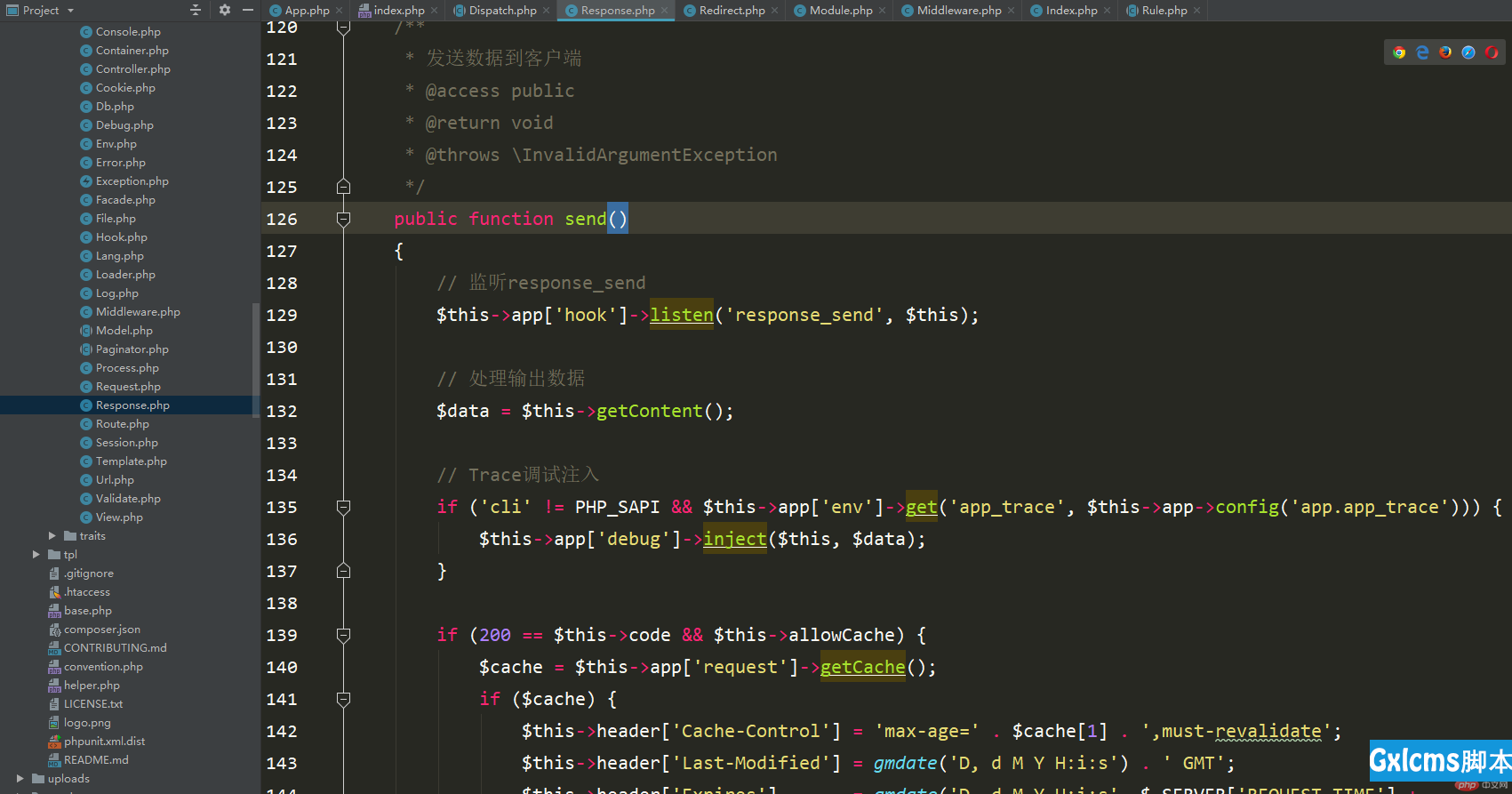
Task: Open Hook.php file
Action: (122, 237)
